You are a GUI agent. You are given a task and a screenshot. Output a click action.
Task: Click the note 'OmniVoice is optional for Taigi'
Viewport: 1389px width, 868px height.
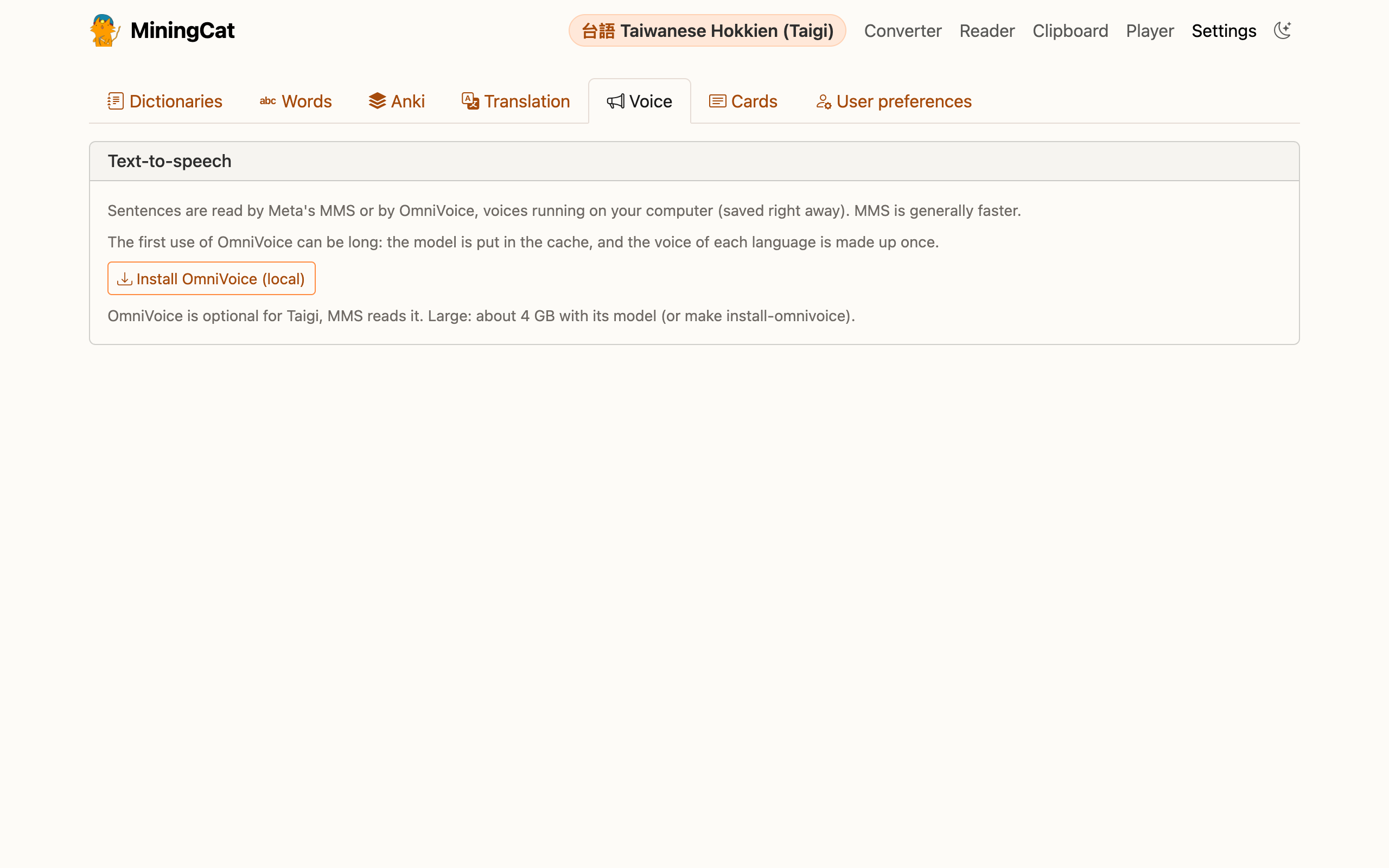(481, 316)
